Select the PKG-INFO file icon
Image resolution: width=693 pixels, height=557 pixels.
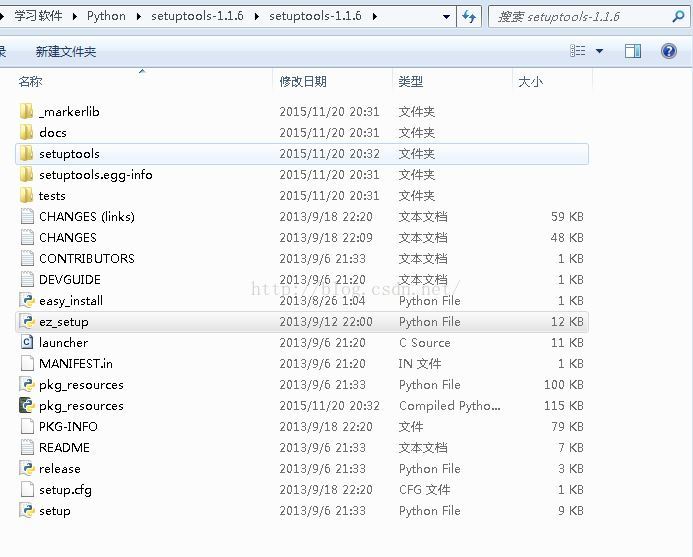click(x=27, y=427)
